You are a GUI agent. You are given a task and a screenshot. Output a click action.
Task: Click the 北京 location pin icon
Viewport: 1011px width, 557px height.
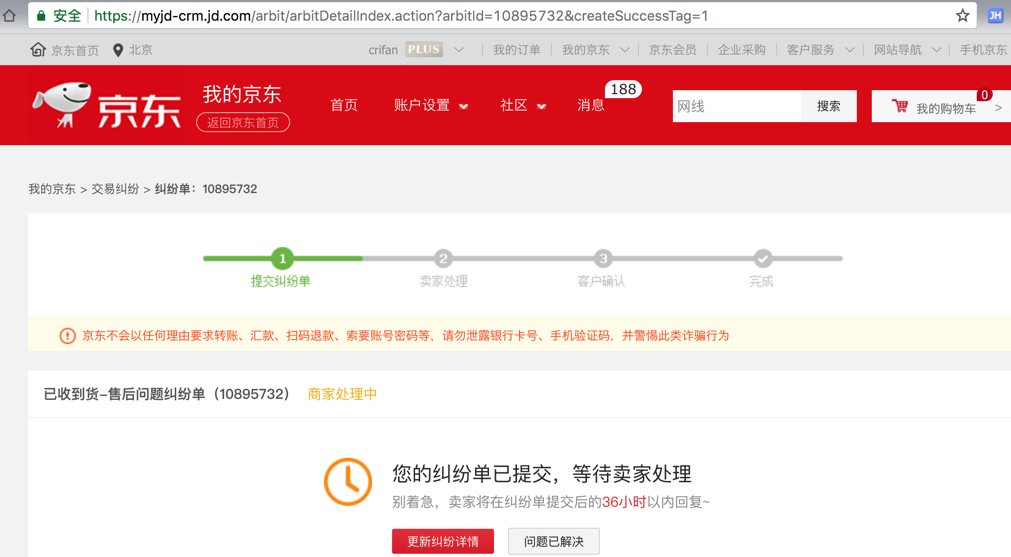118,50
